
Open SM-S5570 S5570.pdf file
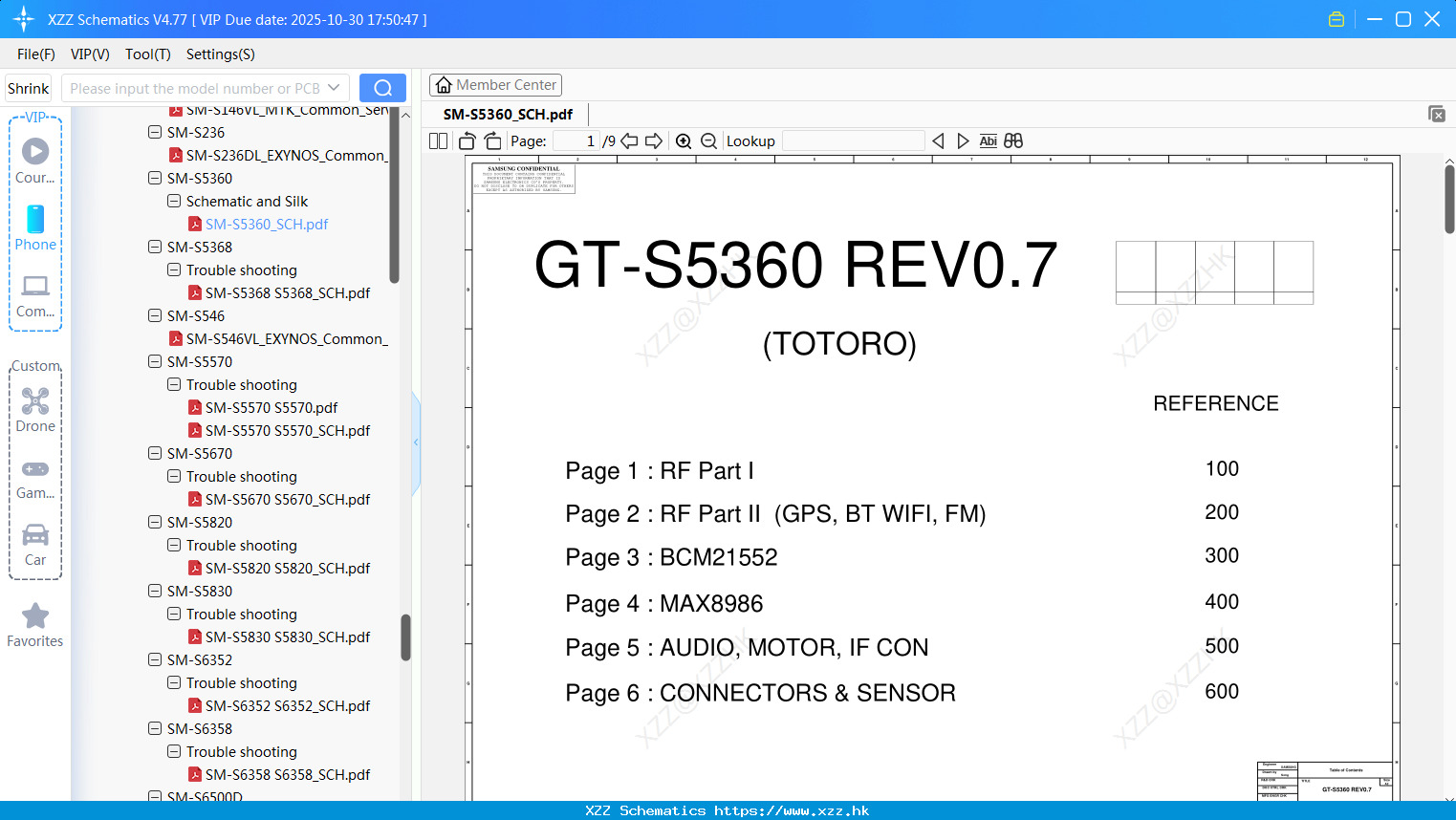(272, 407)
